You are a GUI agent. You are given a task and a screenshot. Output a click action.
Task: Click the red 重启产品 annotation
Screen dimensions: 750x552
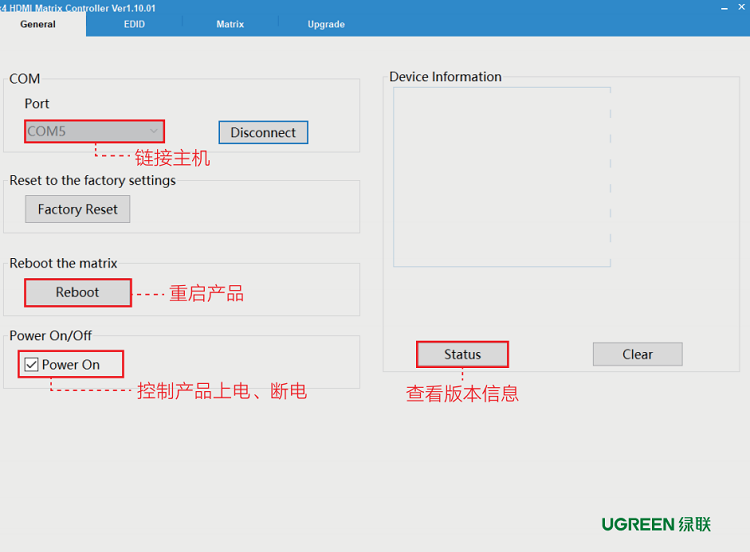(206, 293)
